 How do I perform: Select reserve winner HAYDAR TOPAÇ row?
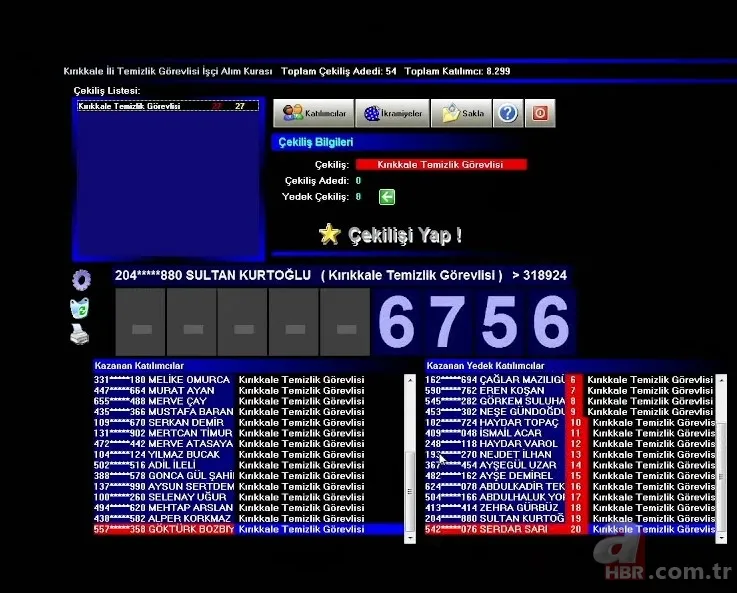point(570,423)
